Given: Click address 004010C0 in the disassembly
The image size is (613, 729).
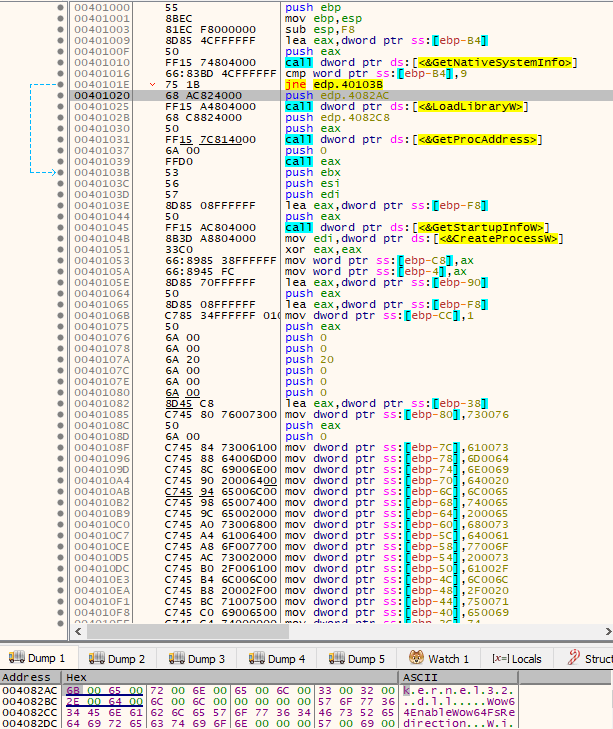Looking at the screenshot, I should tap(102, 524).
